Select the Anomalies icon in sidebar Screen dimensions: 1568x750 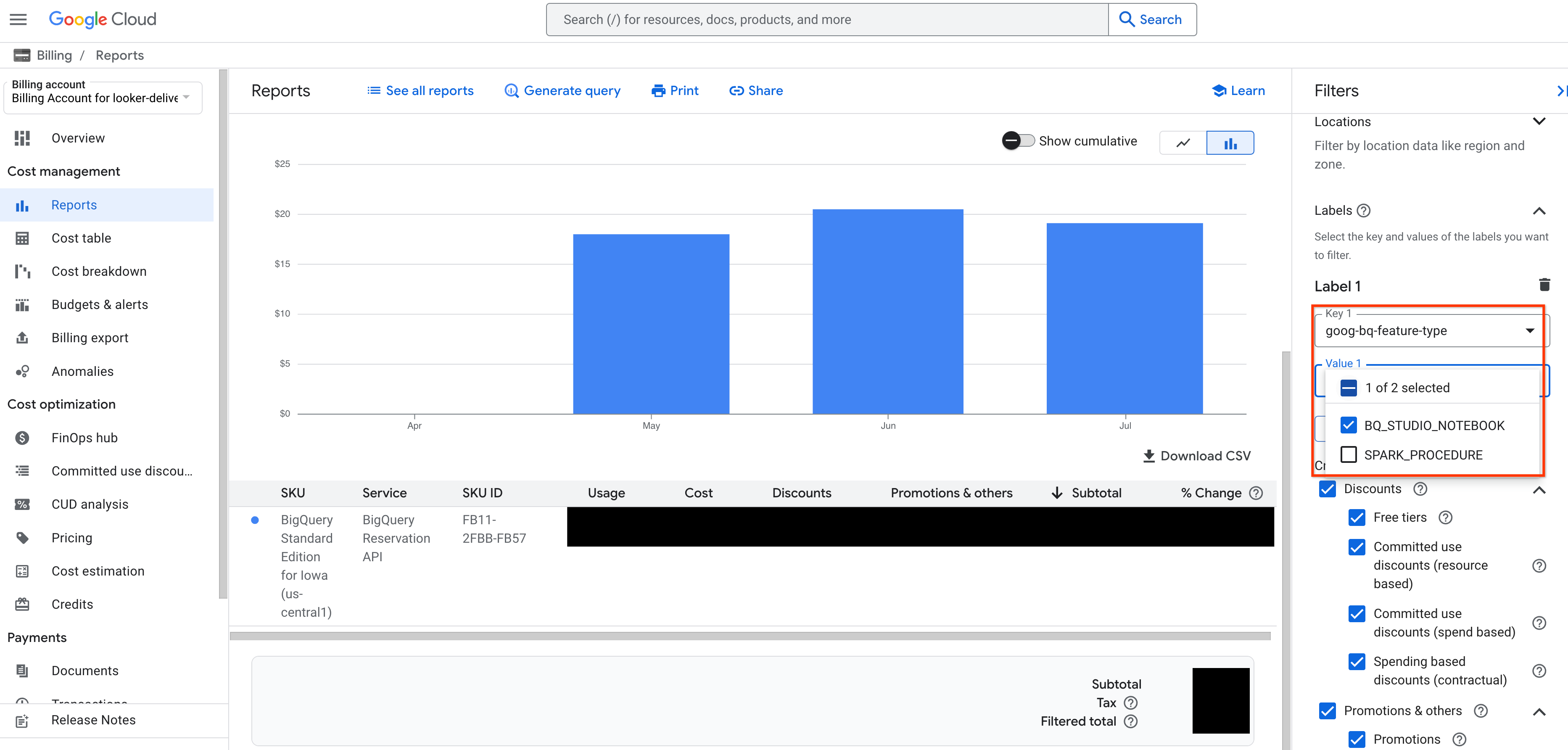(22, 371)
